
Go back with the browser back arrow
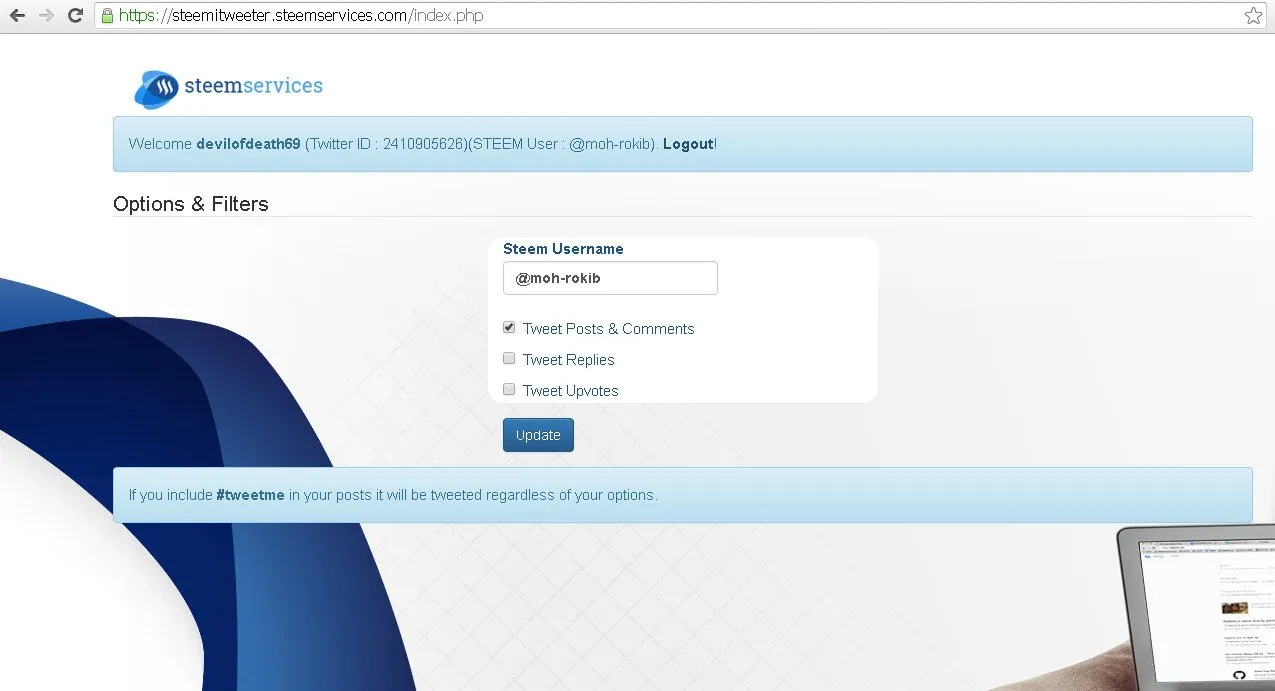click(17, 16)
